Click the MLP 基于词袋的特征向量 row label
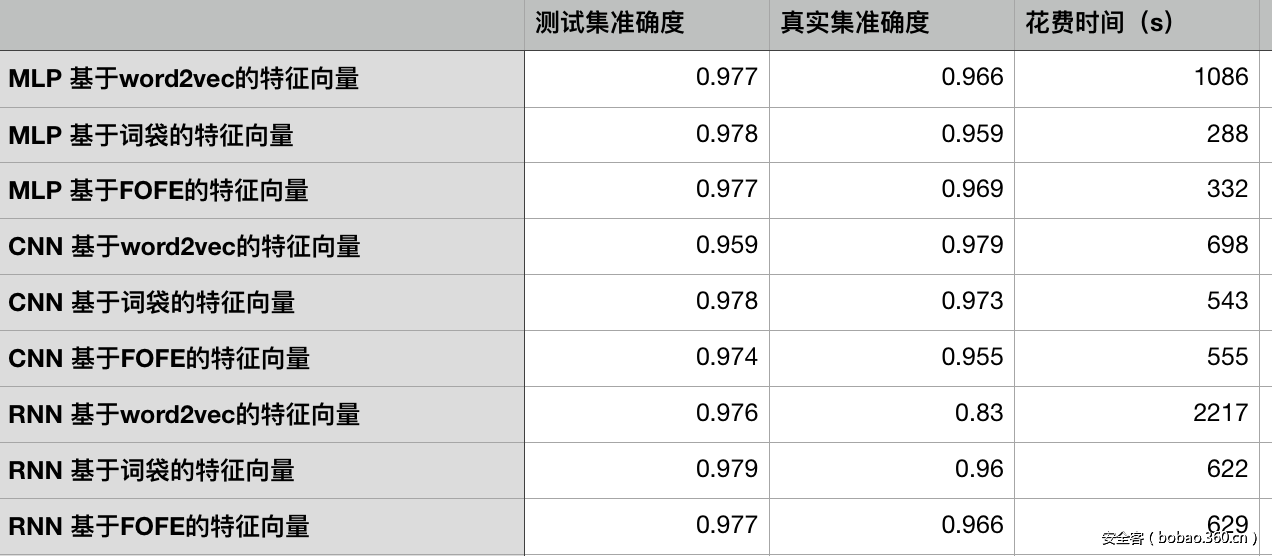1272x556 pixels. [151, 134]
